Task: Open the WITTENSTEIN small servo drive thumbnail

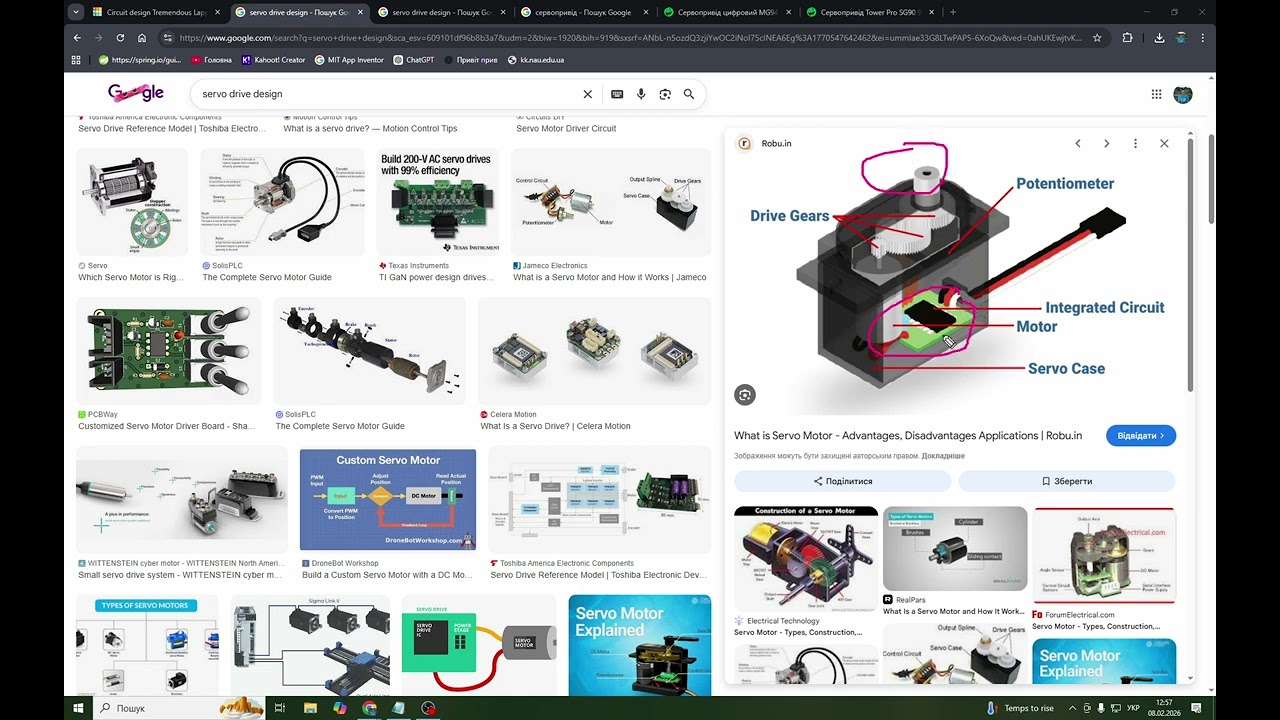Action: [x=182, y=499]
